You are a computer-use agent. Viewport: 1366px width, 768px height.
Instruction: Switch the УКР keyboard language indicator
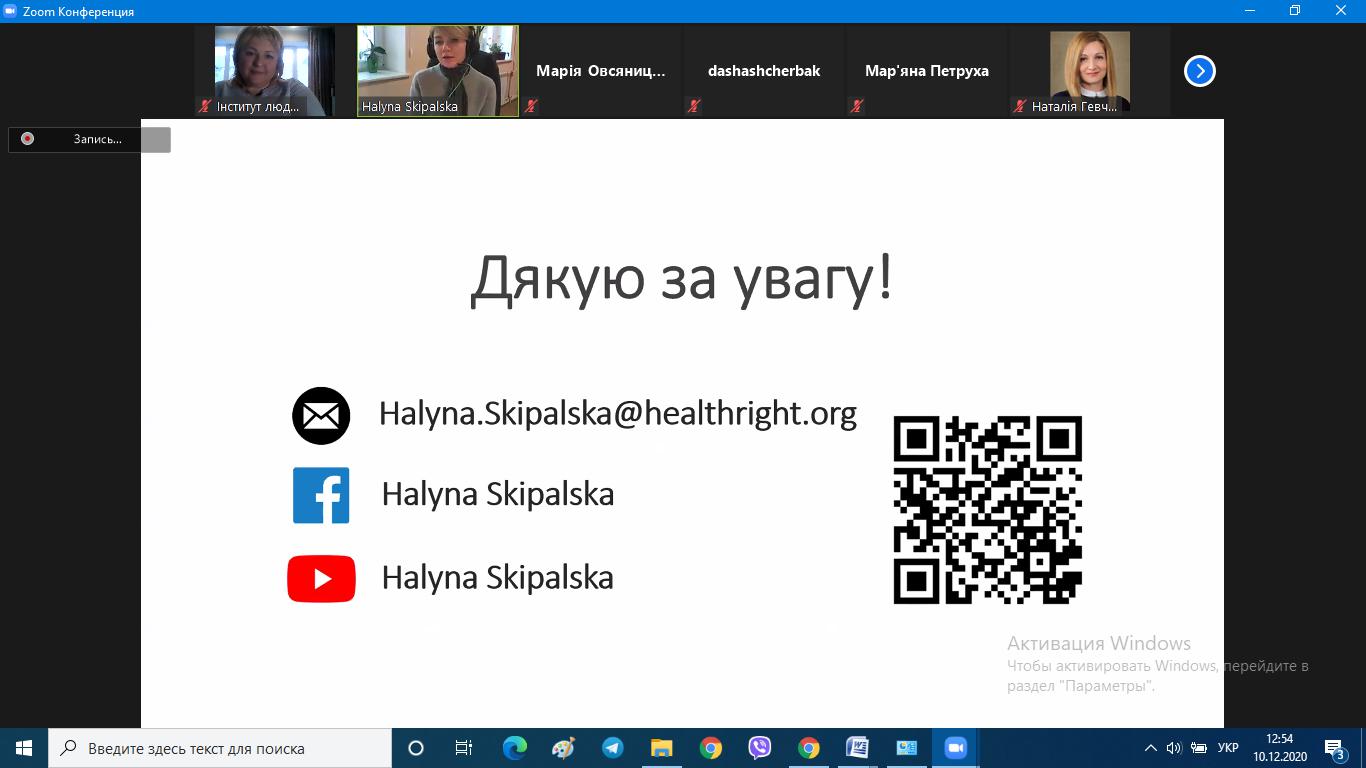(1228, 748)
